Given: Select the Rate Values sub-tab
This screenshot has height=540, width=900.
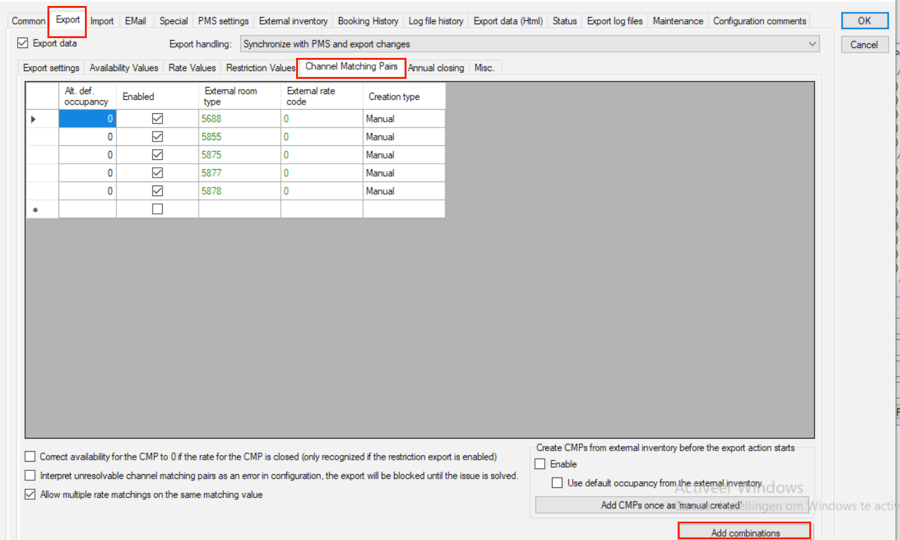Looking at the screenshot, I should click(x=192, y=68).
